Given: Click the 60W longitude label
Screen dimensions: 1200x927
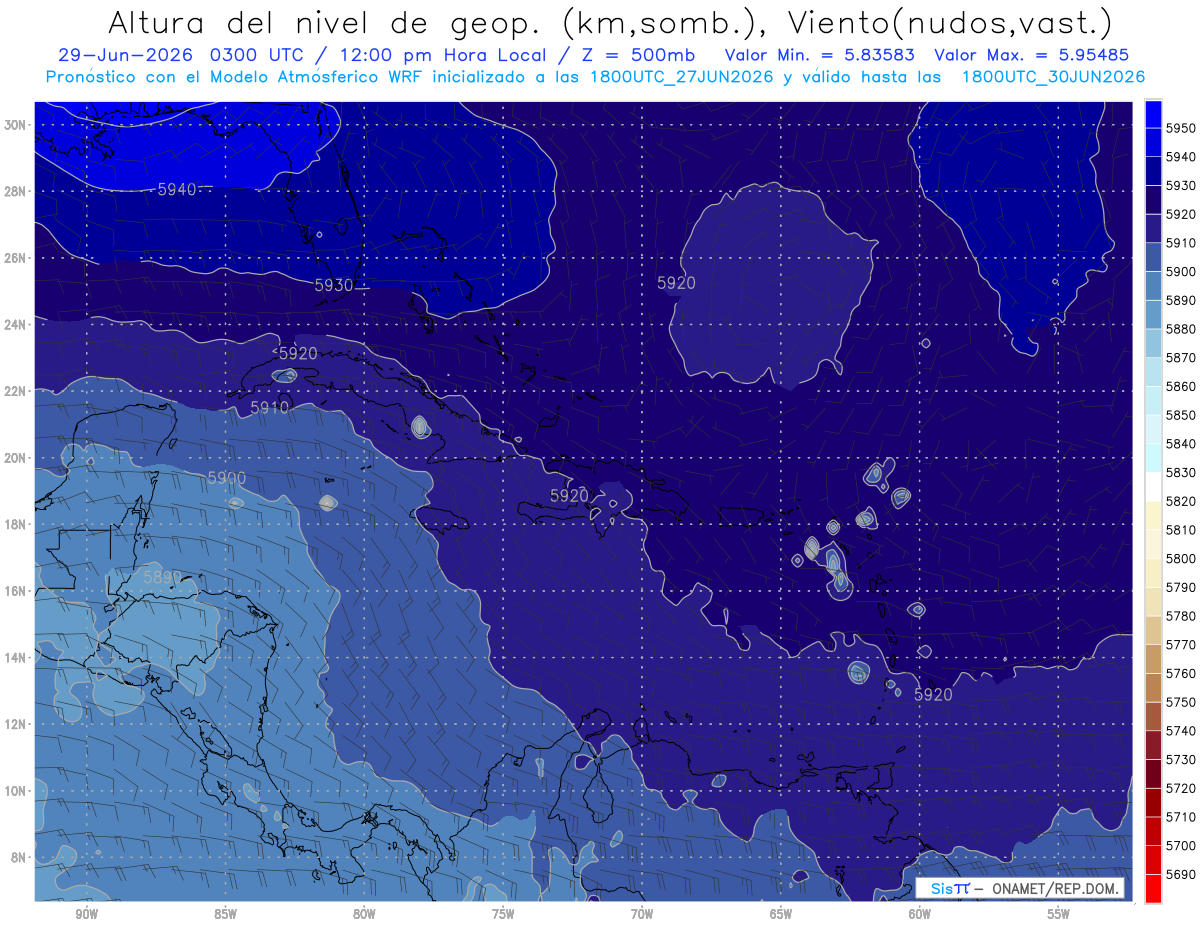Looking at the screenshot, I should [x=920, y=914].
